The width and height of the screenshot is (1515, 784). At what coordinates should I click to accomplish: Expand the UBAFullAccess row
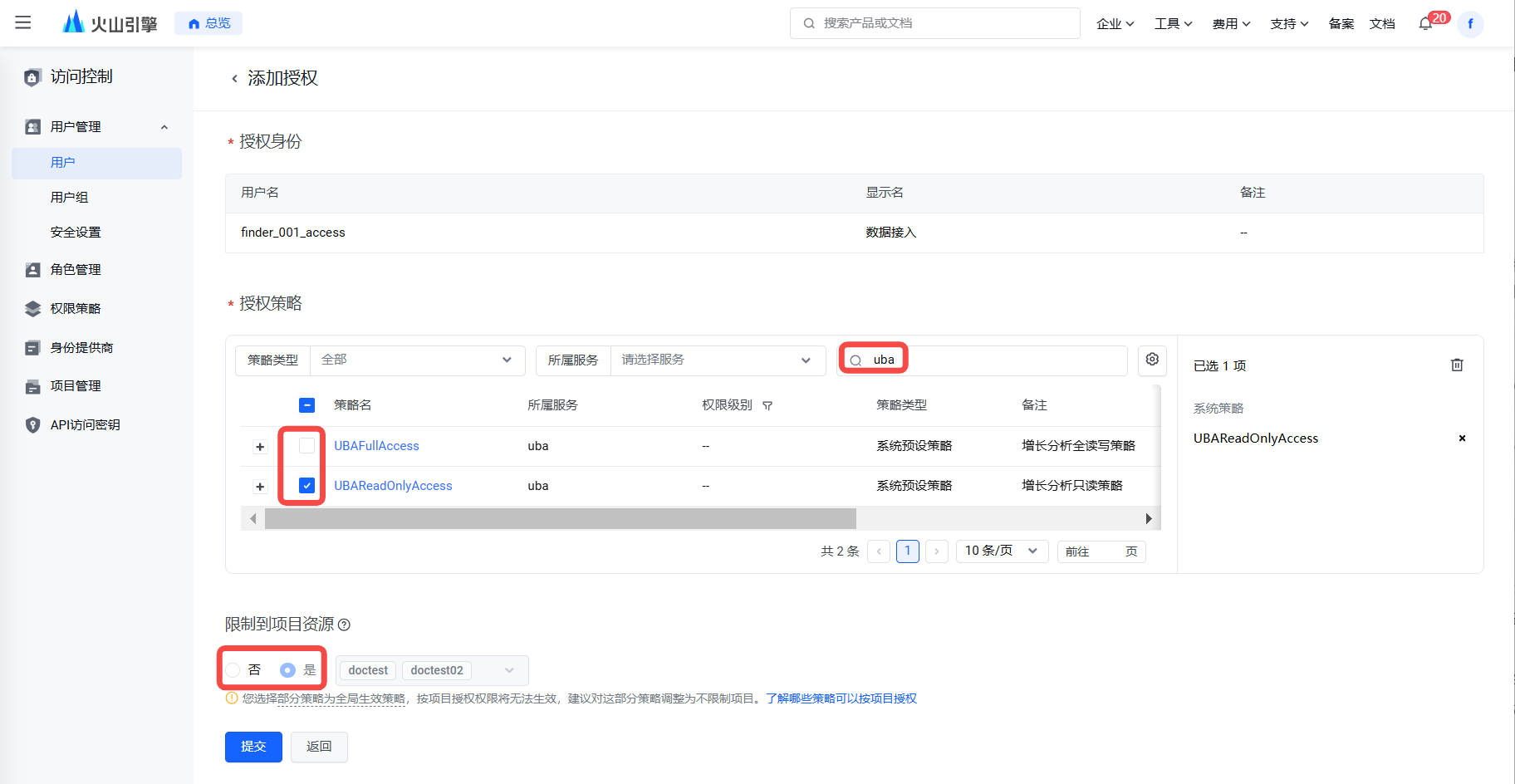260,447
